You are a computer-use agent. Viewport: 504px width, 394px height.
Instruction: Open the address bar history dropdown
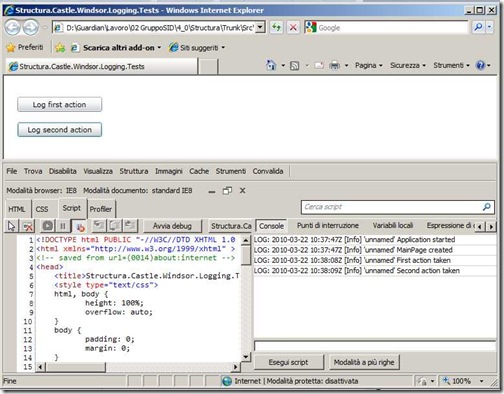click(x=260, y=27)
